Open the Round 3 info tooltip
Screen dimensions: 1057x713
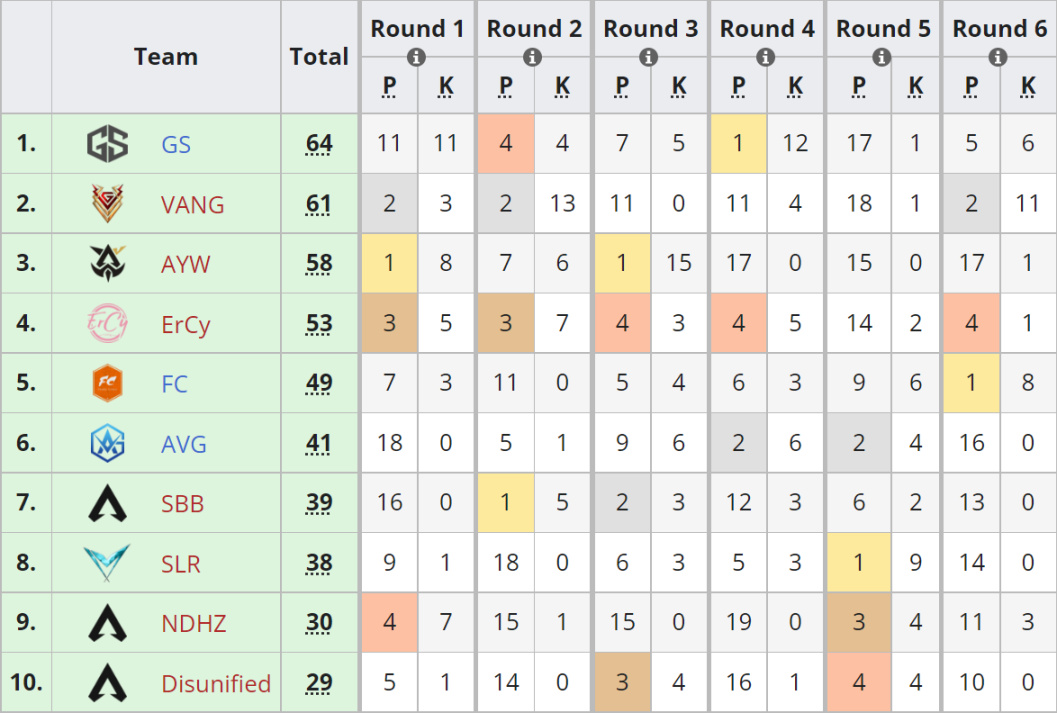pos(650,57)
